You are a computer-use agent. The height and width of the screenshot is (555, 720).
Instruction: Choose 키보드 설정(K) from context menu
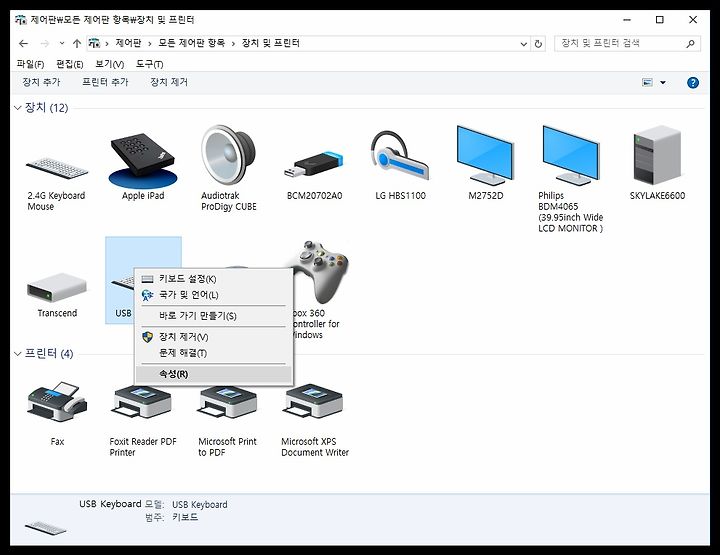click(x=214, y=279)
